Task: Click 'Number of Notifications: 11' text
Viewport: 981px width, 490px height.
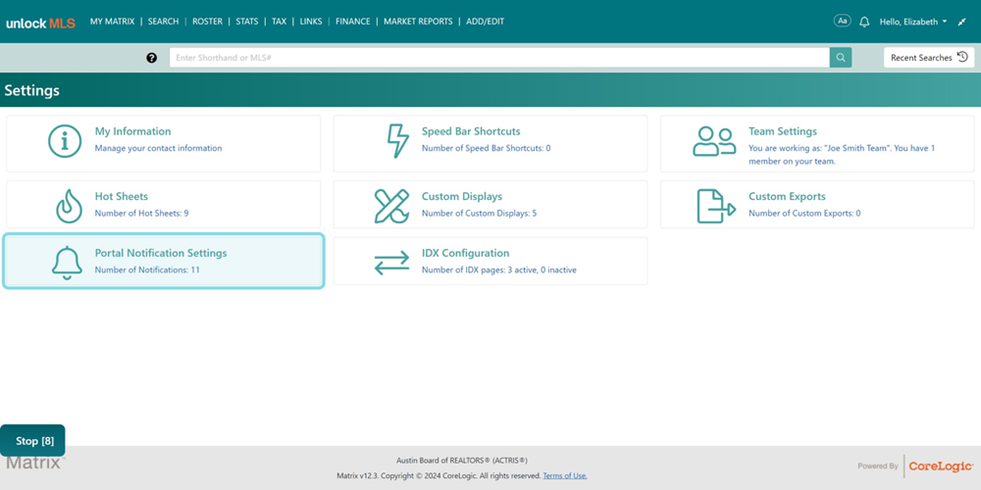Action: point(148,270)
